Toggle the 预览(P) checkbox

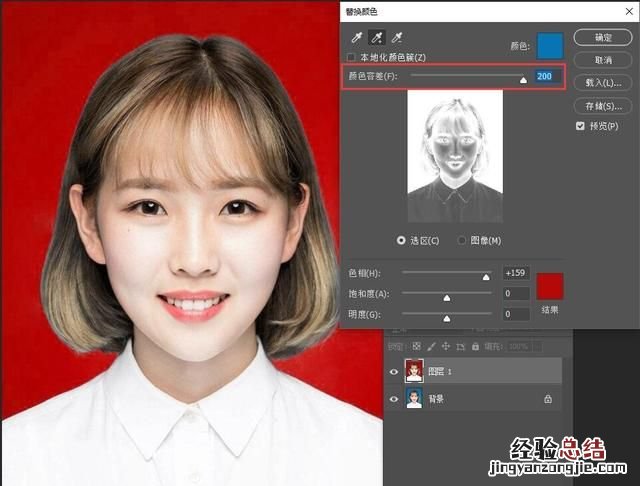580,126
